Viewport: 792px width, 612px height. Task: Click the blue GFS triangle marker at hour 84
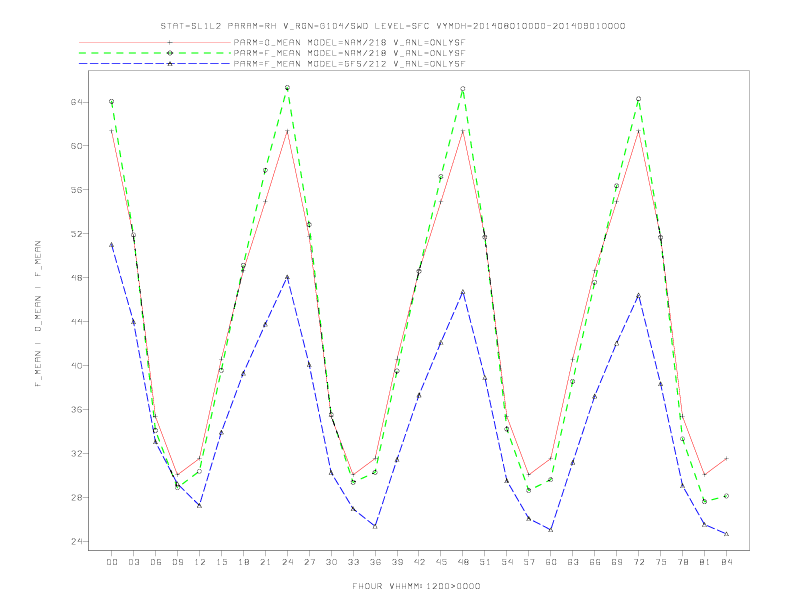726,534
